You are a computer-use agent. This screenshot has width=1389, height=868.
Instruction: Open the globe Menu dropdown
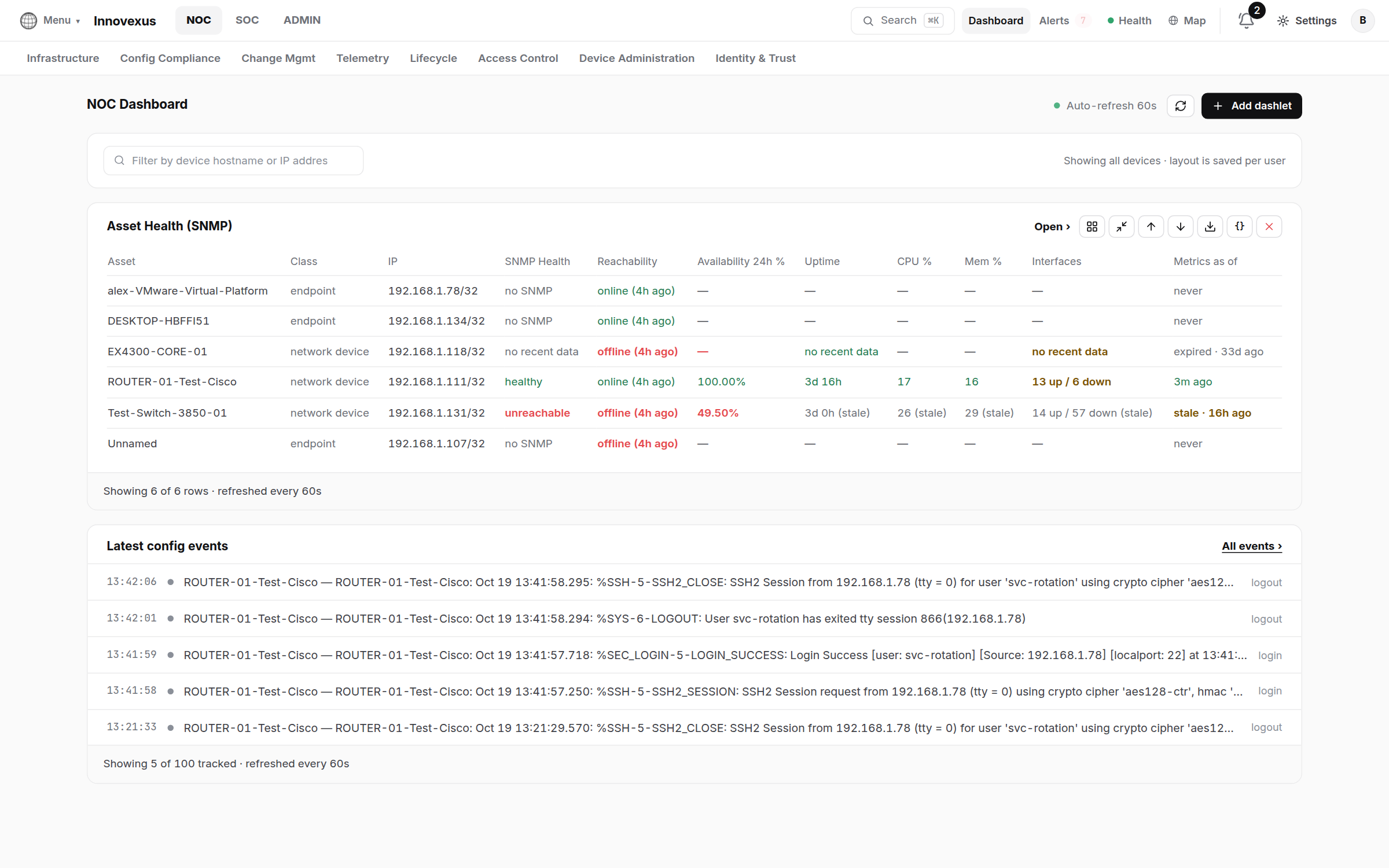[50, 20]
